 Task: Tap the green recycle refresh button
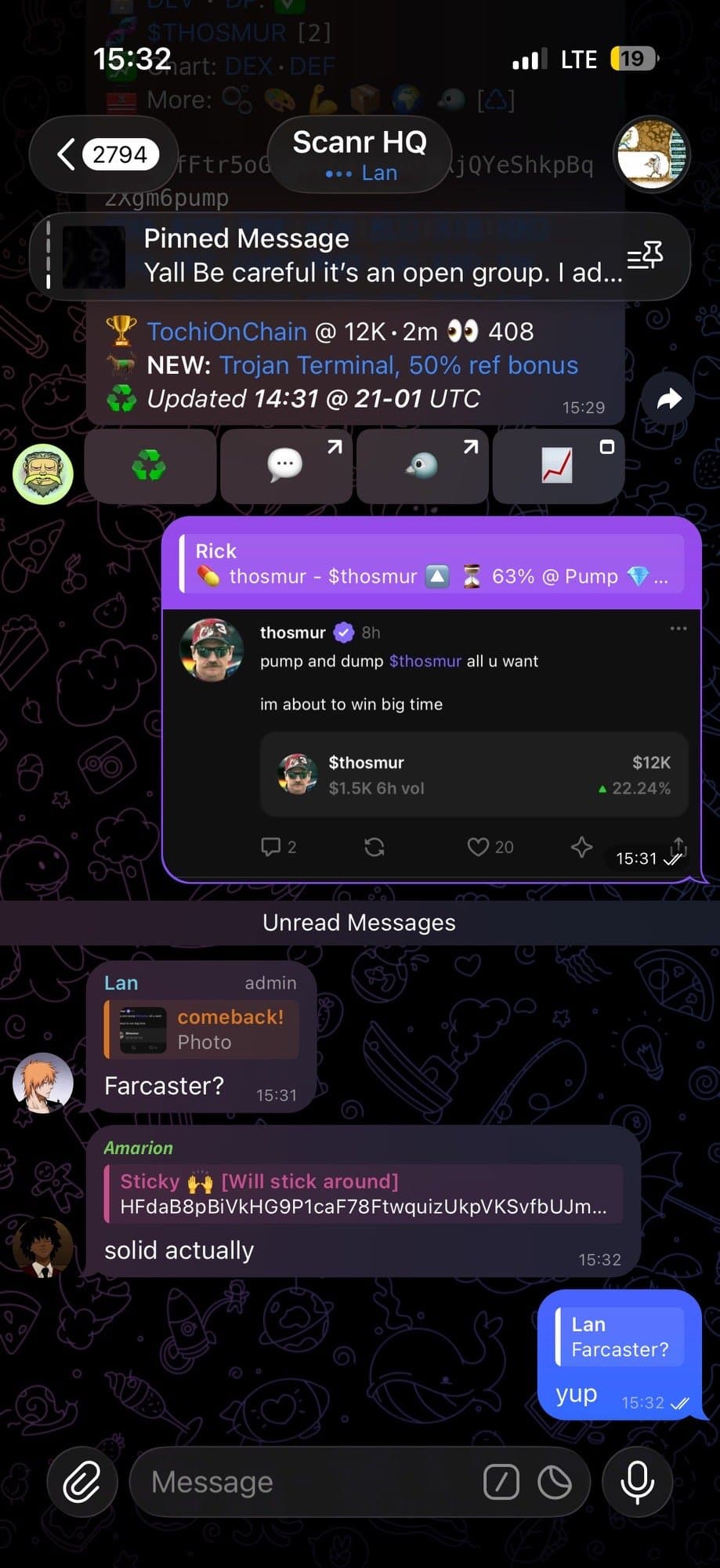(150, 466)
